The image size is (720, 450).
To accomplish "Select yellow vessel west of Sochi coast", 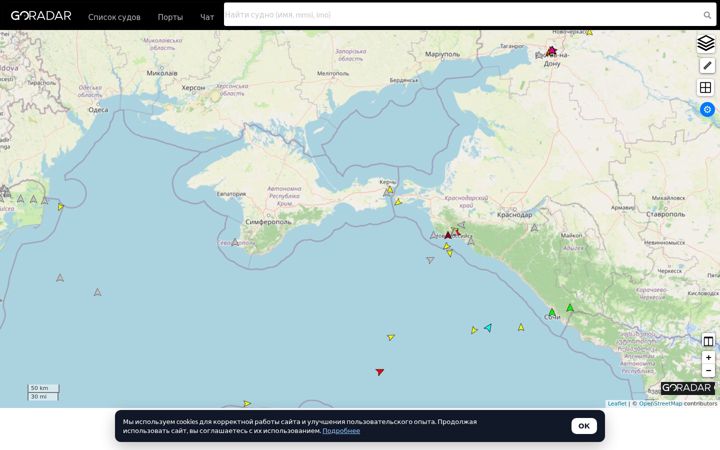I will point(521,327).
